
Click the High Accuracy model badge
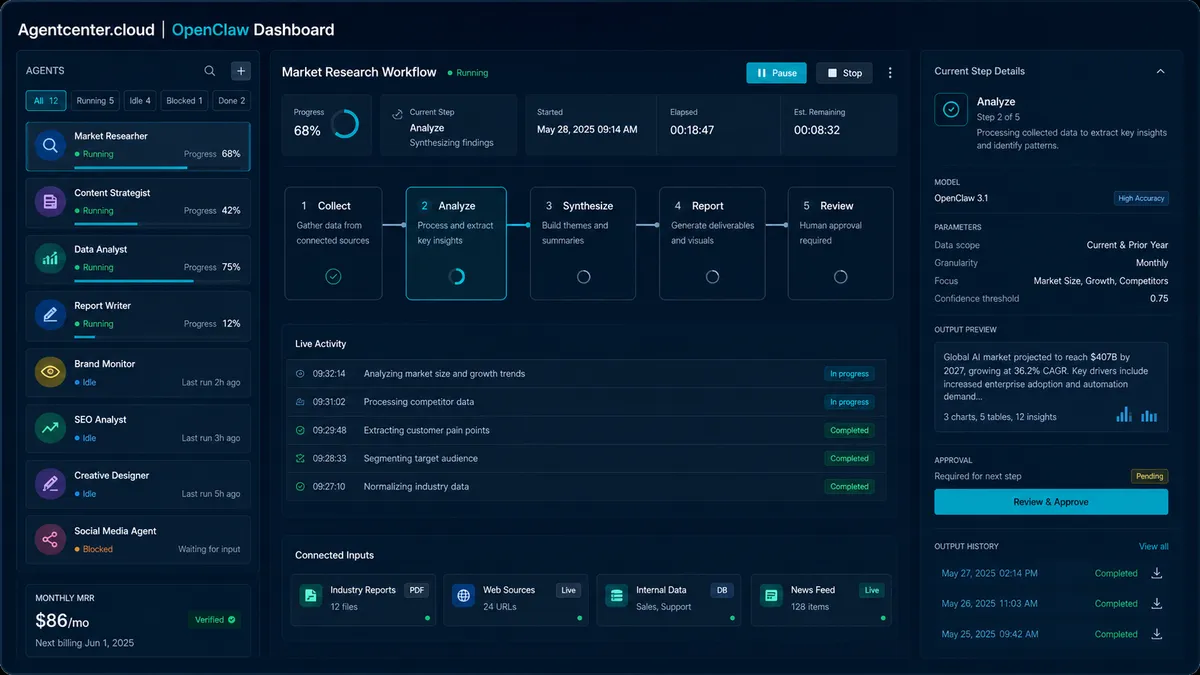point(1141,198)
